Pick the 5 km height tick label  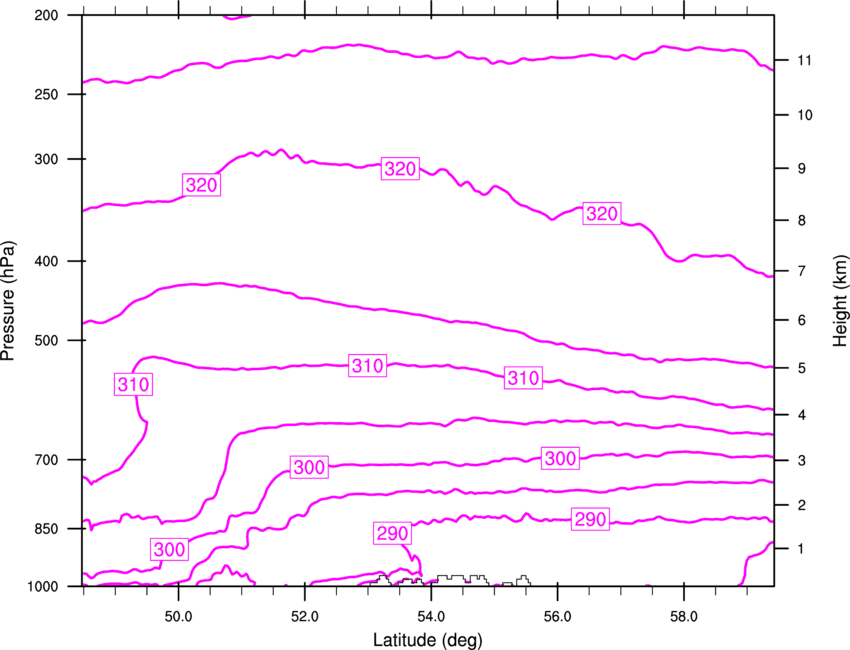coord(802,368)
